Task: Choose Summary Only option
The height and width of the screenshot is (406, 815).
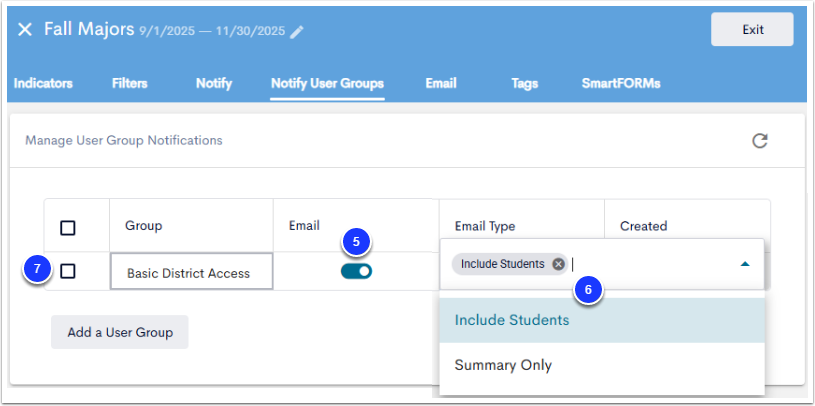Action: click(x=602, y=365)
